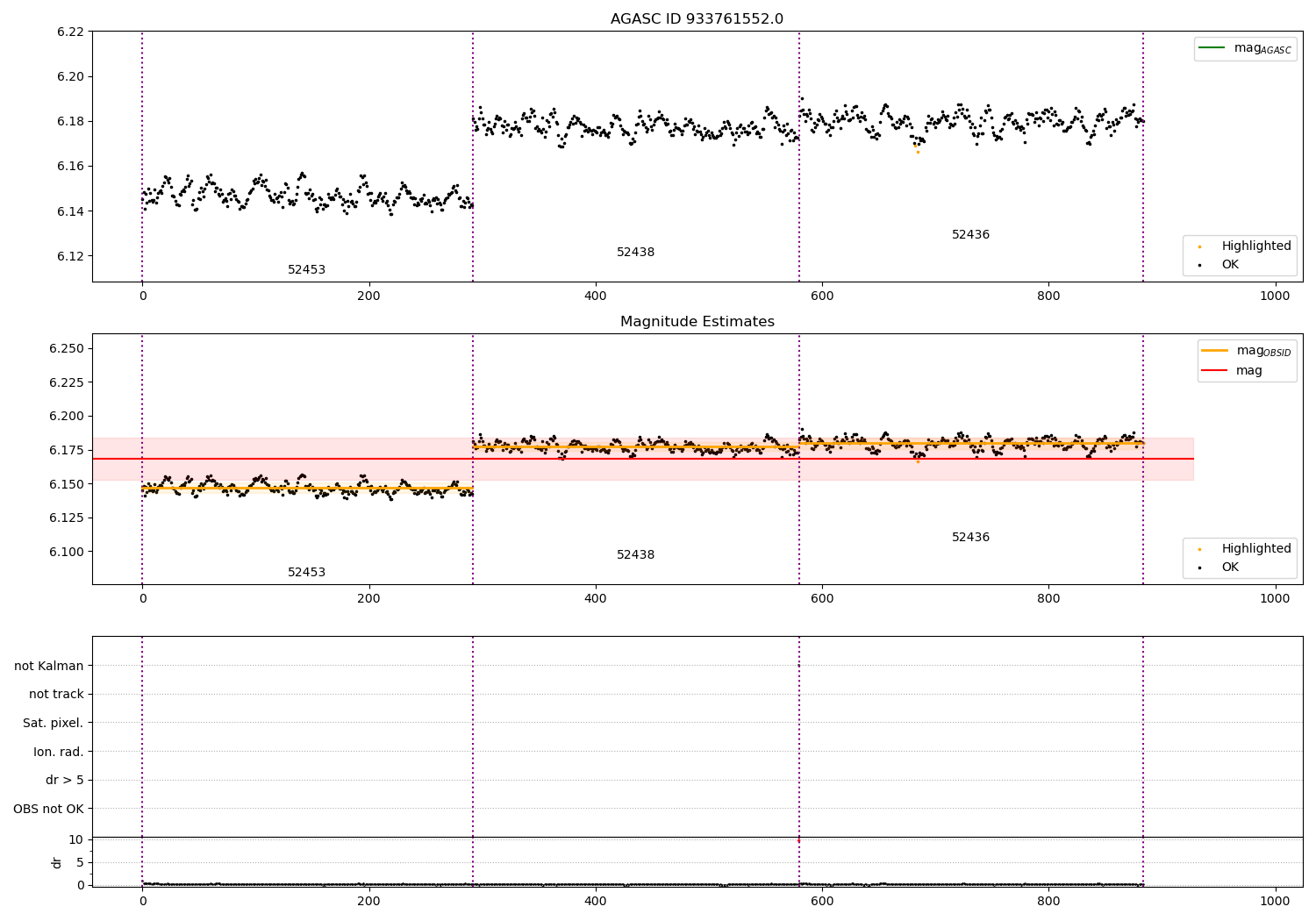Select the red mag legend entry in the middle plot
Image resolution: width=1316 pixels, height=921 pixels.
pos(1233,371)
